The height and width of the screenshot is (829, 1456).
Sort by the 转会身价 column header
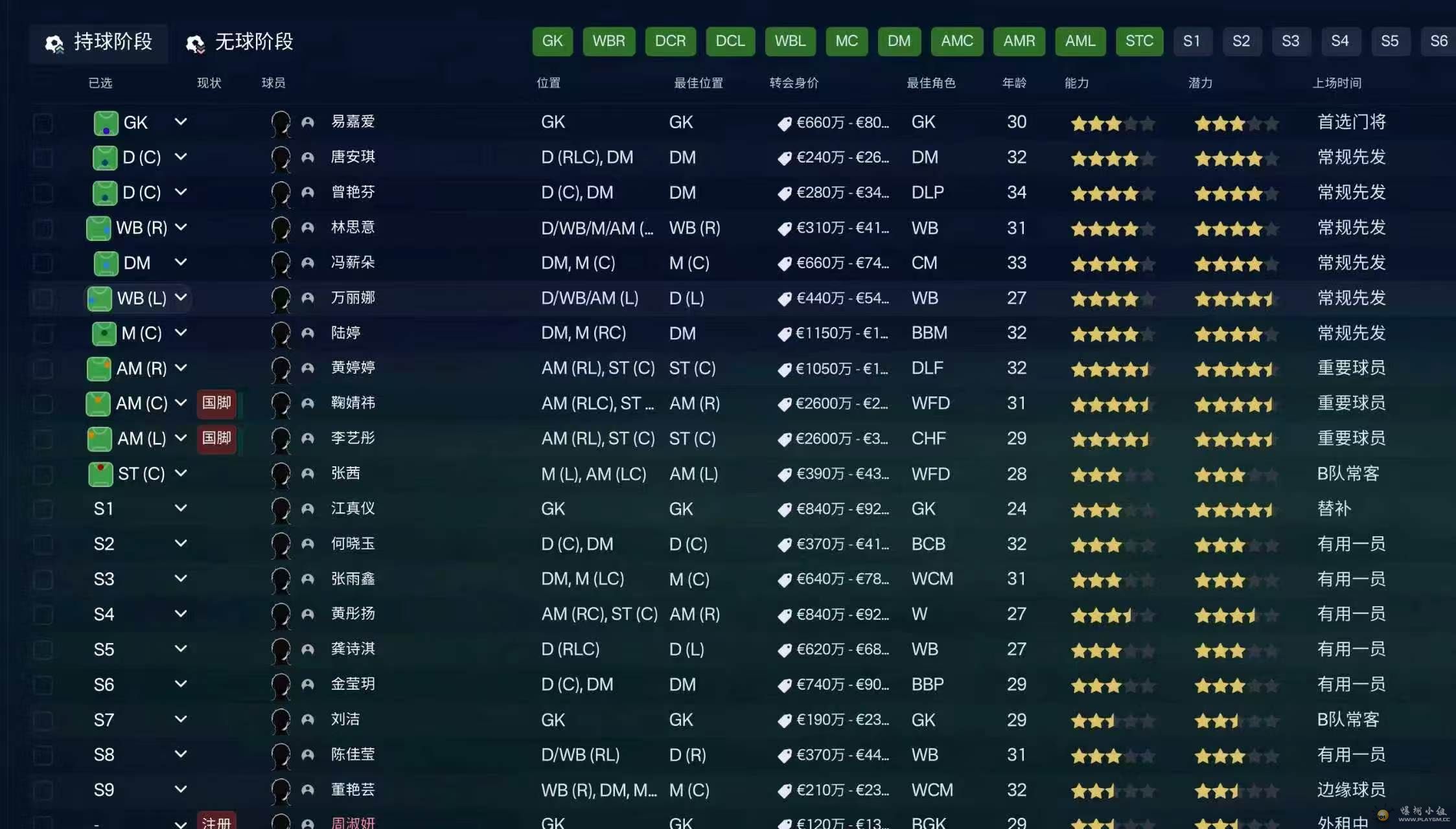794,83
